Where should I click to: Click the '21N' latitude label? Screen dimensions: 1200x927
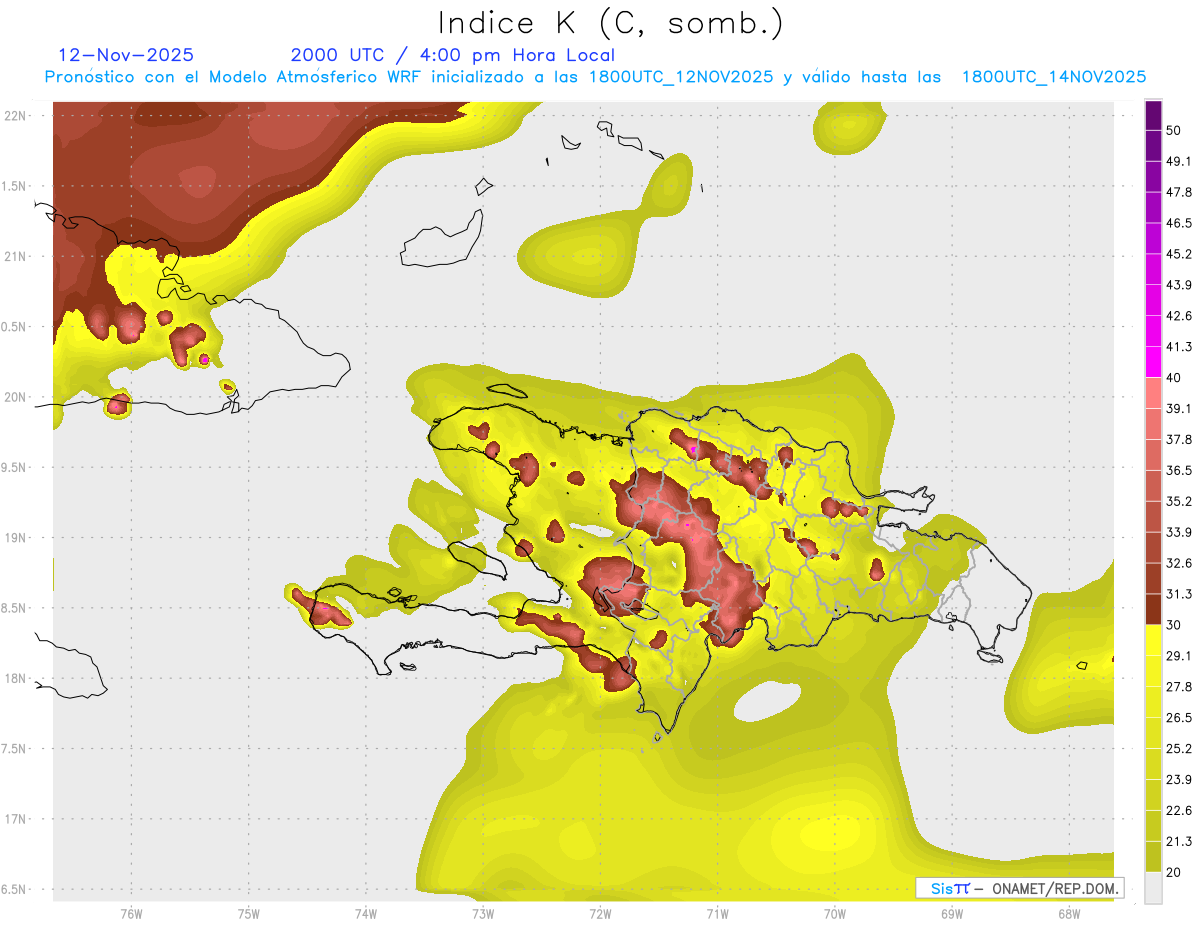(x=15, y=256)
